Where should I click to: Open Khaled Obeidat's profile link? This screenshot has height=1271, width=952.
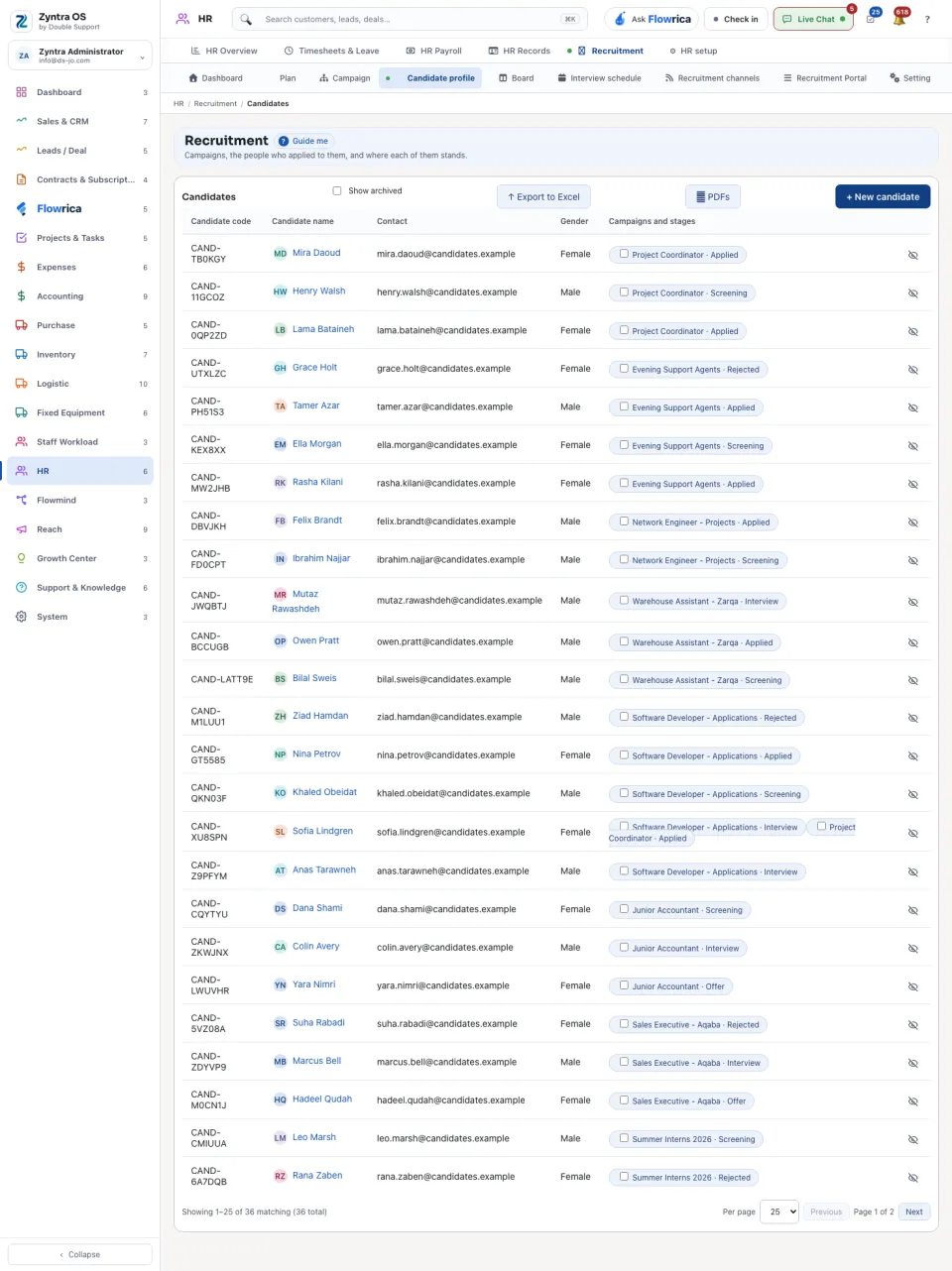pyautogui.click(x=324, y=792)
